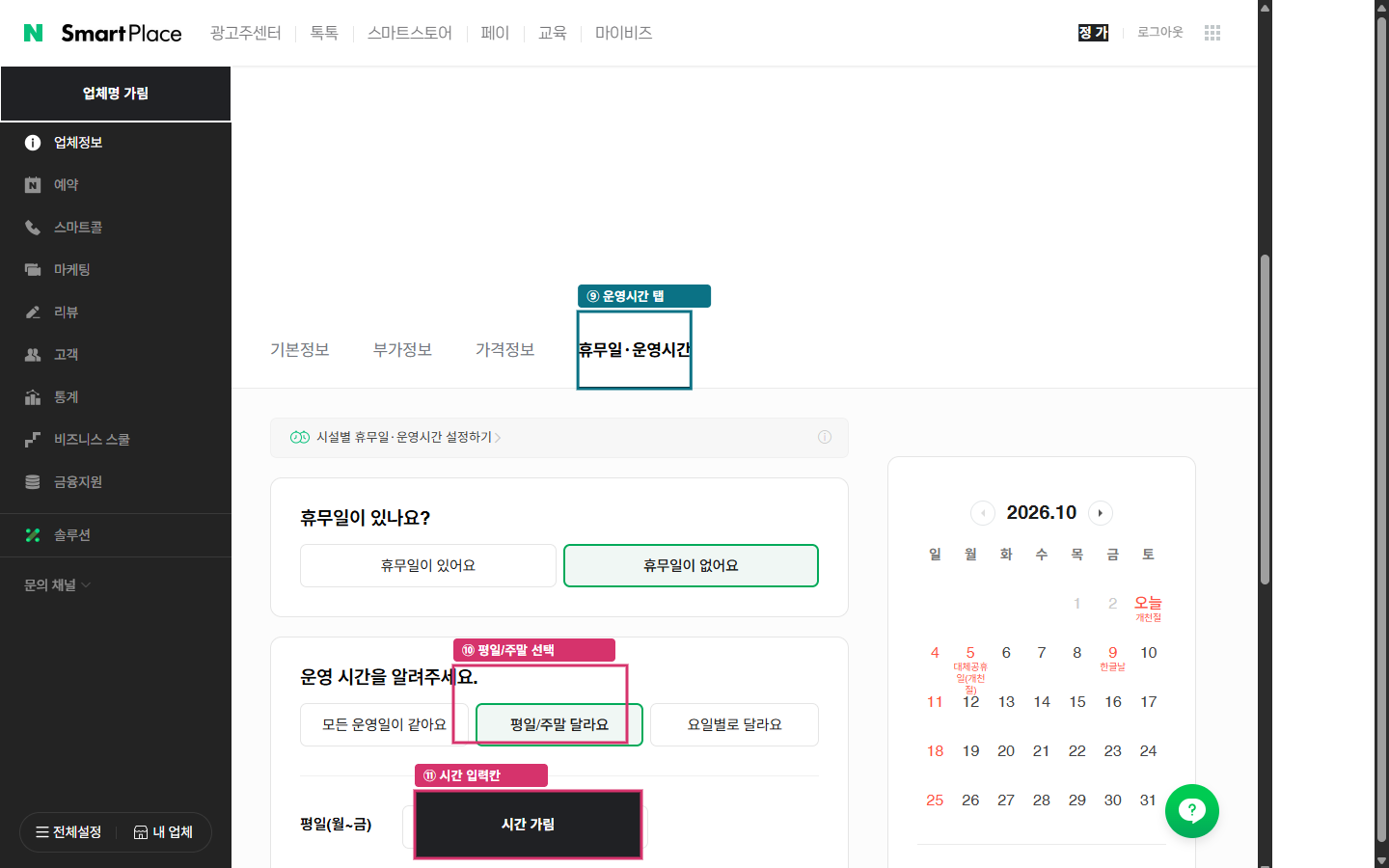The width and height of the screenshot is (1389, 868).
Task: Click the info icon in 시설별 banner
Action: [x=825, y=437]
